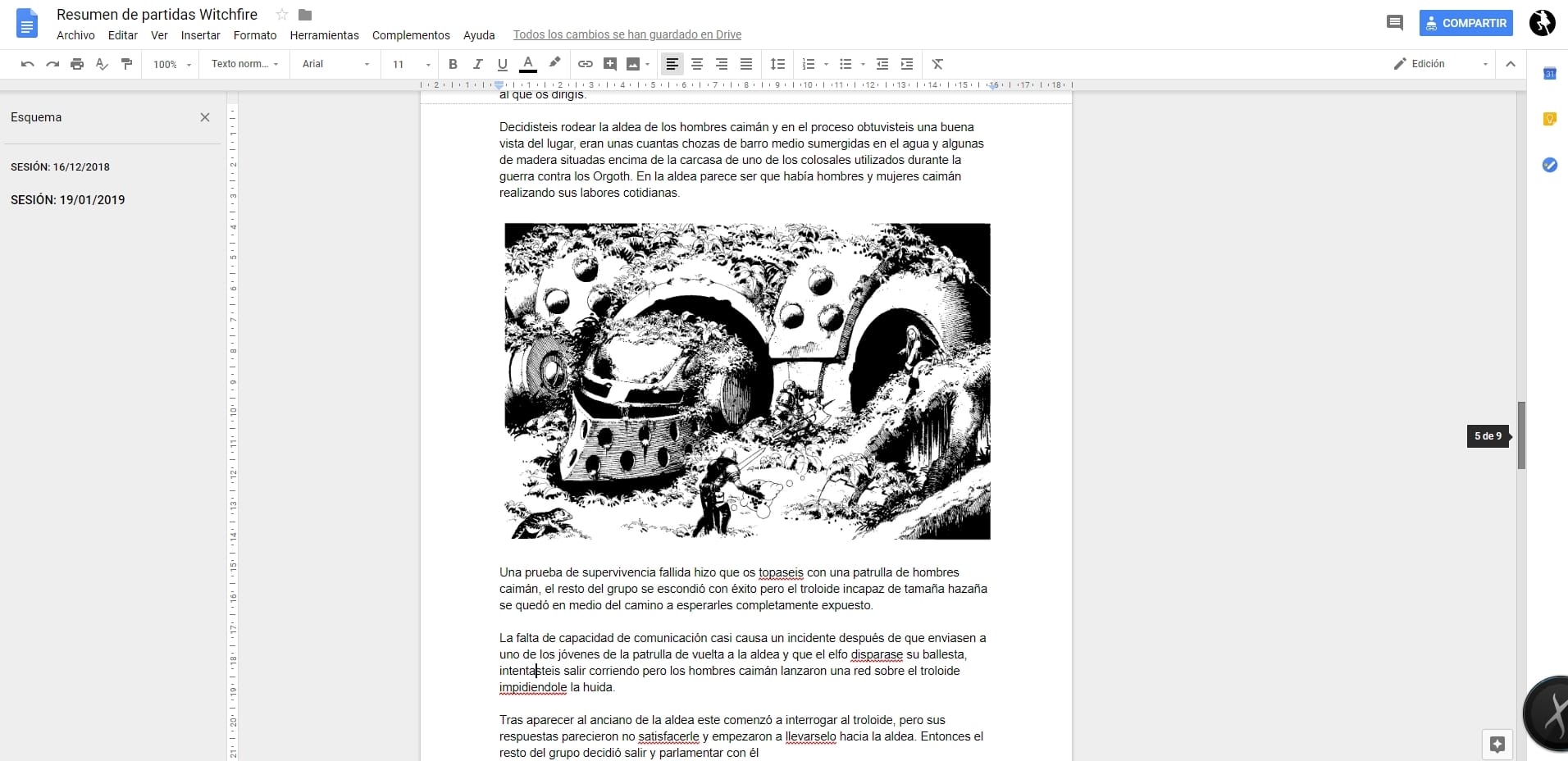
Task: Collapse the toolbar with the chevron
Action: point(1511,64)
